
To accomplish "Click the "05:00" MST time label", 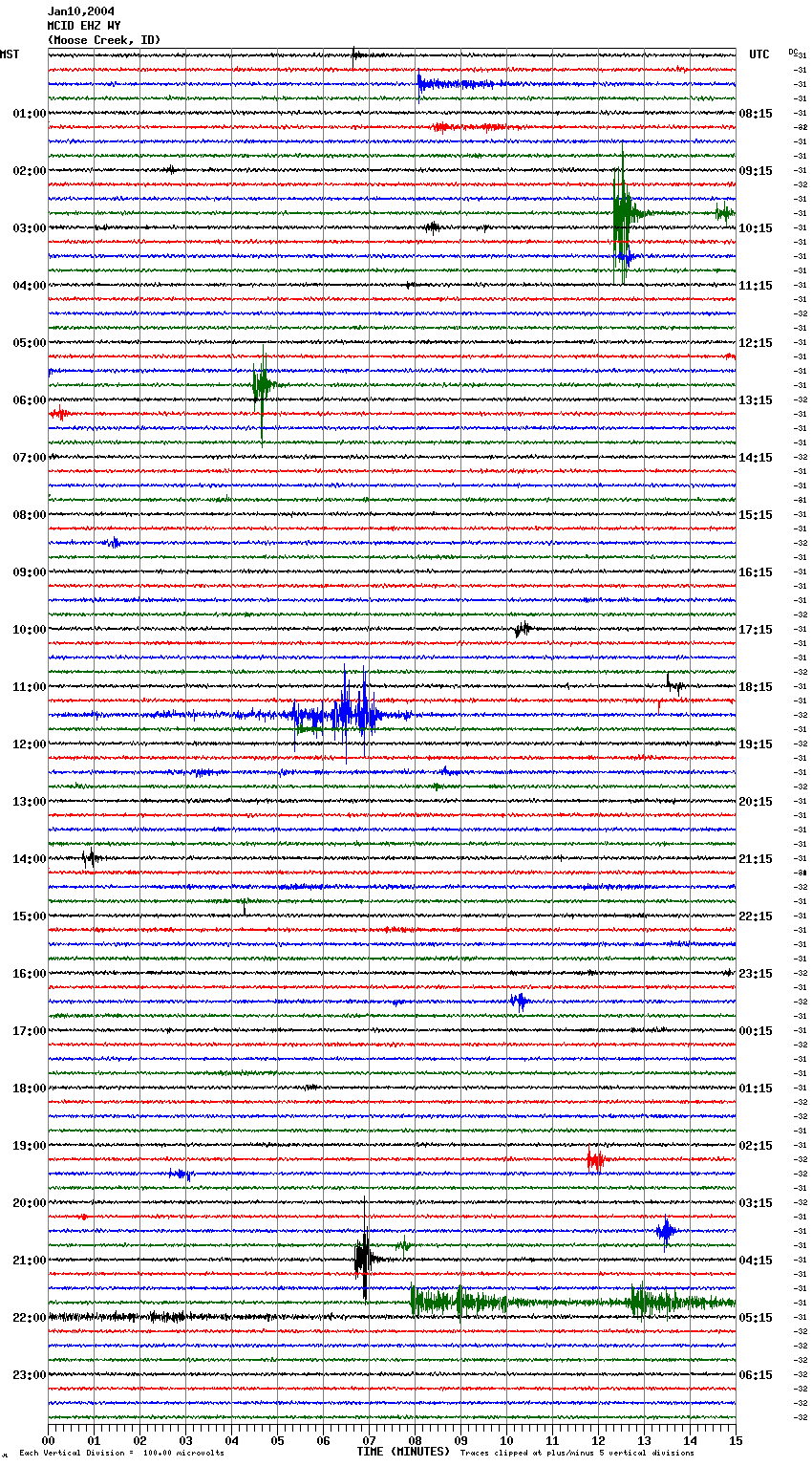I will [30, 343].
